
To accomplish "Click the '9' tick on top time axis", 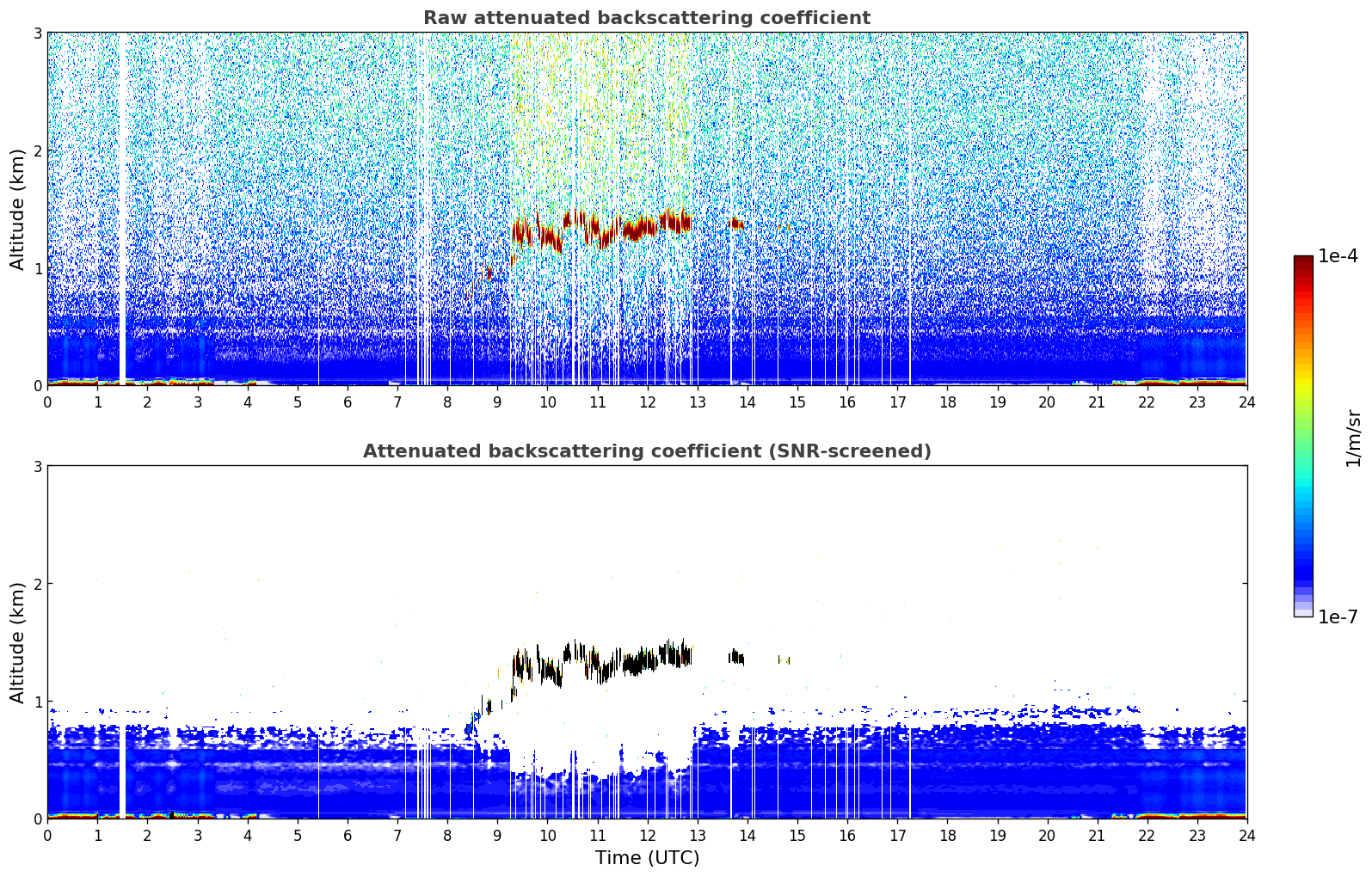I will tap(497, 402).
